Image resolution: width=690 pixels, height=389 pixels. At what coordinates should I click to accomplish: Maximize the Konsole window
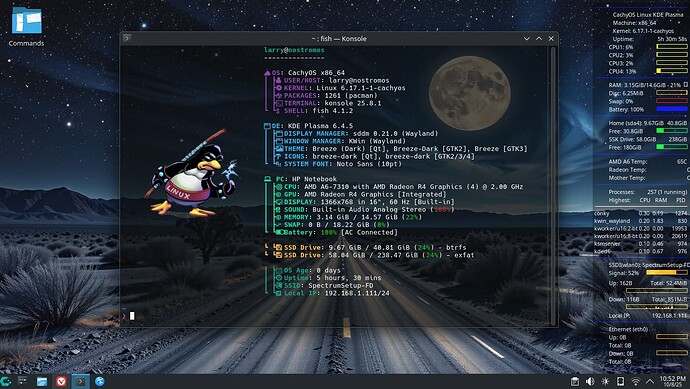pos(539,39)
